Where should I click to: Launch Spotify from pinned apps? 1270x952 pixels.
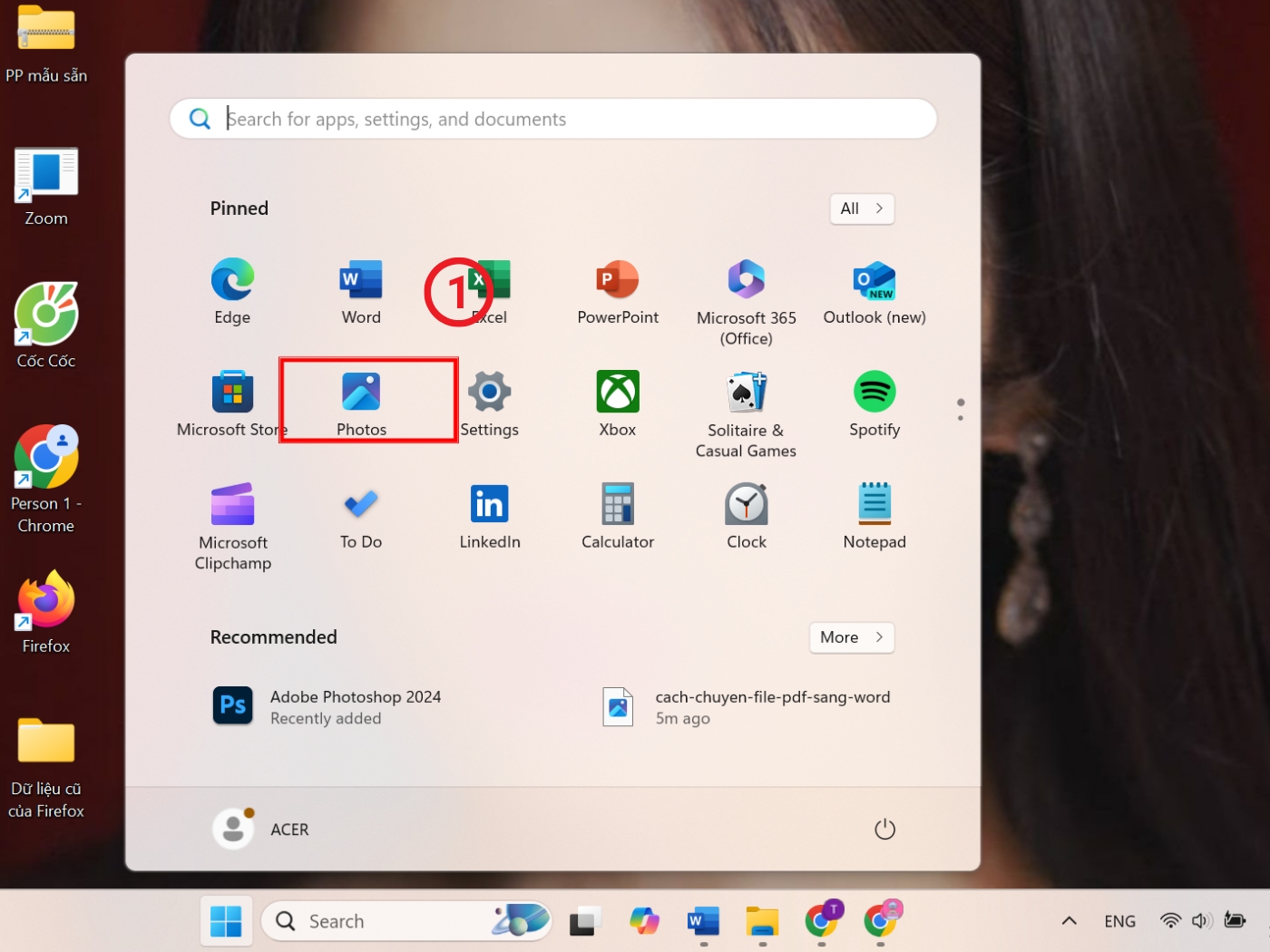pos(874,404)
